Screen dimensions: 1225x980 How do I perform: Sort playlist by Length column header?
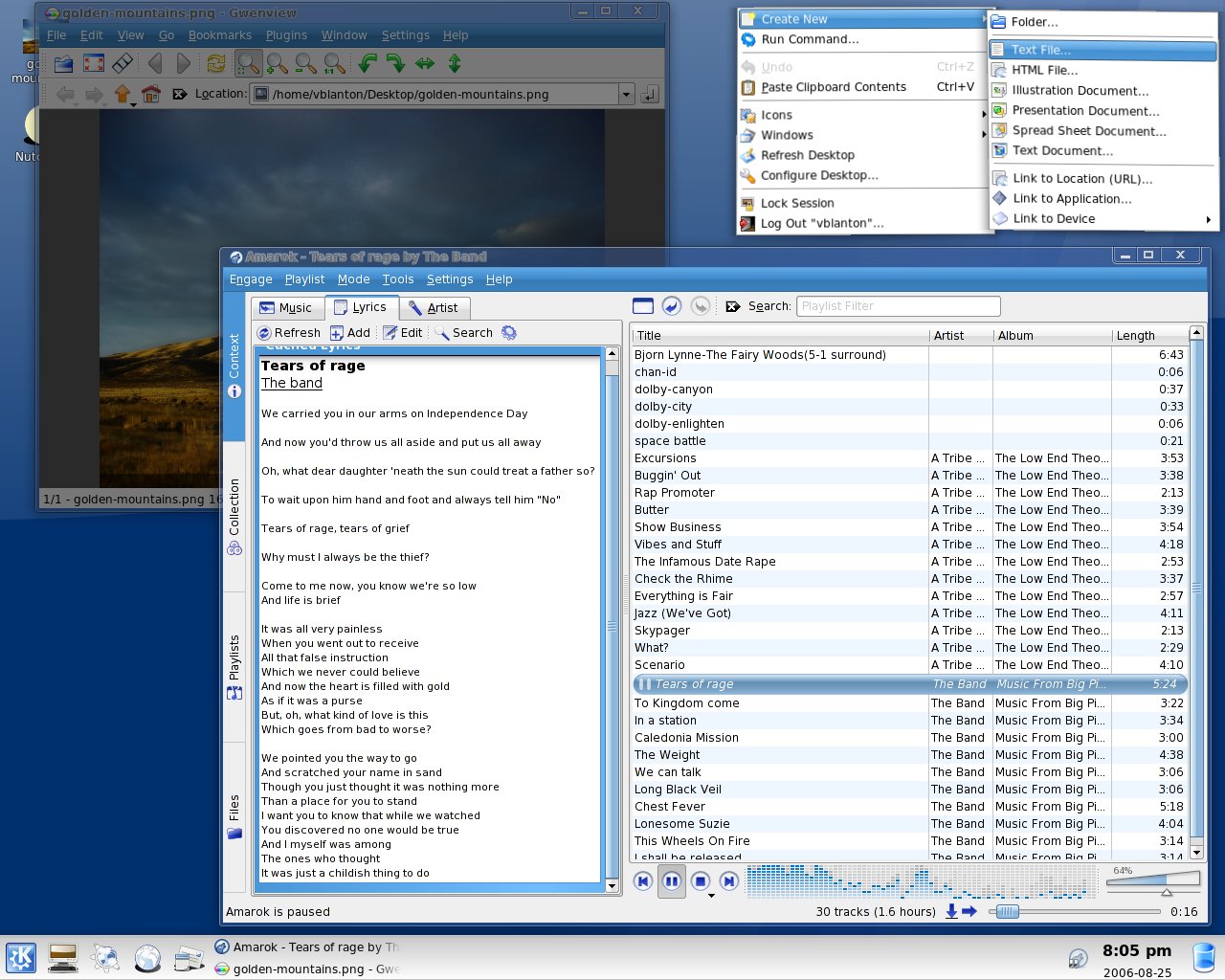pyautogui.click(x=1148, y=336)
